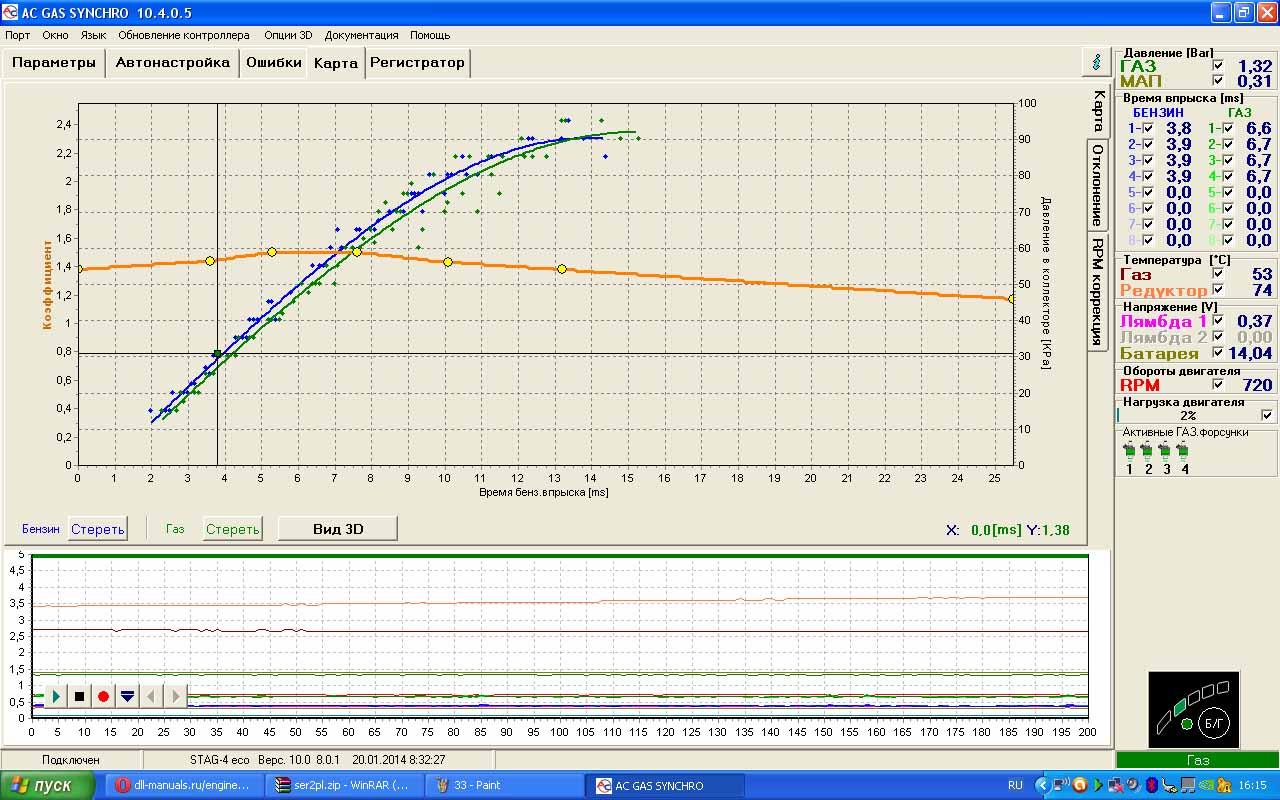Click the Батарея voltage value 14,04
Viewport: 1280px width, 800px height.
(x=1252, y=353)
